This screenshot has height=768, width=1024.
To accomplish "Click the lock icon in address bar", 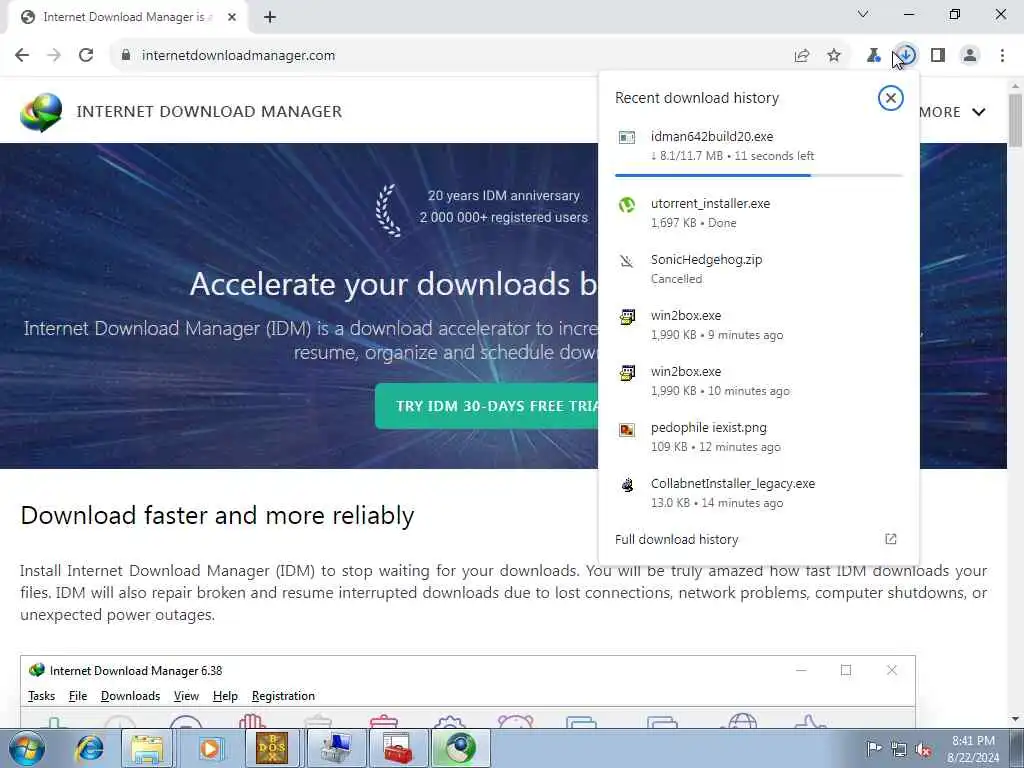I will coord(126,56).
